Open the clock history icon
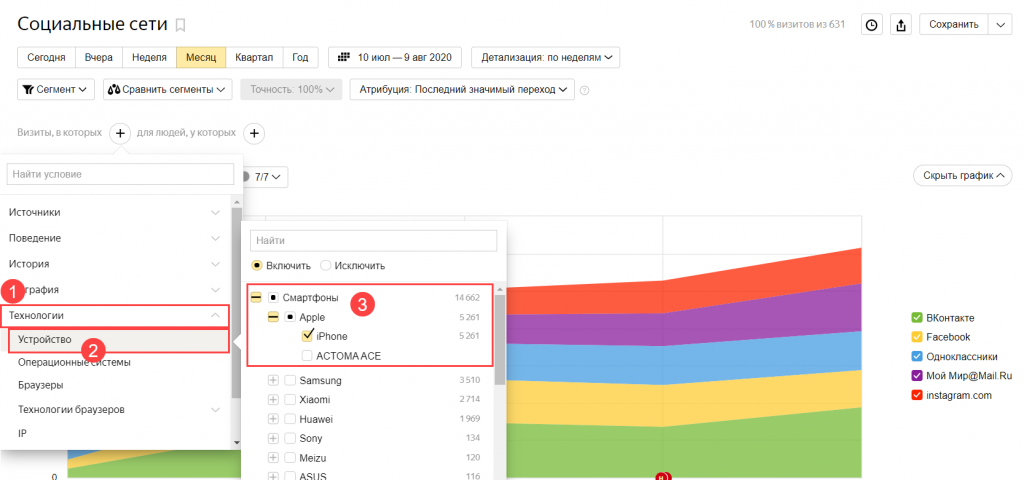1024x480 pixels. (x=872, y=25)
